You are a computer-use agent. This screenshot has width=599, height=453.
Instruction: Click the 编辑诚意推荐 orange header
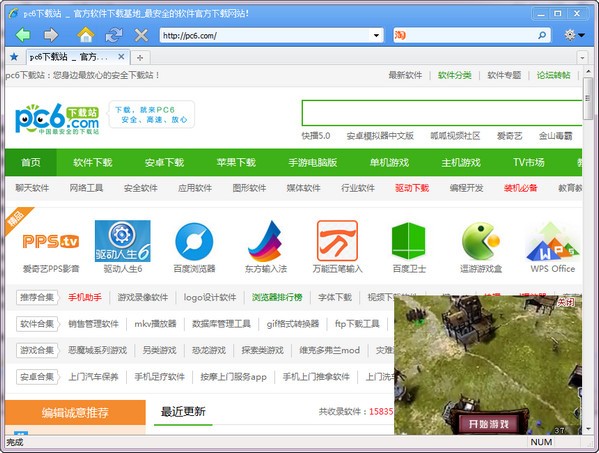[75, 413]
